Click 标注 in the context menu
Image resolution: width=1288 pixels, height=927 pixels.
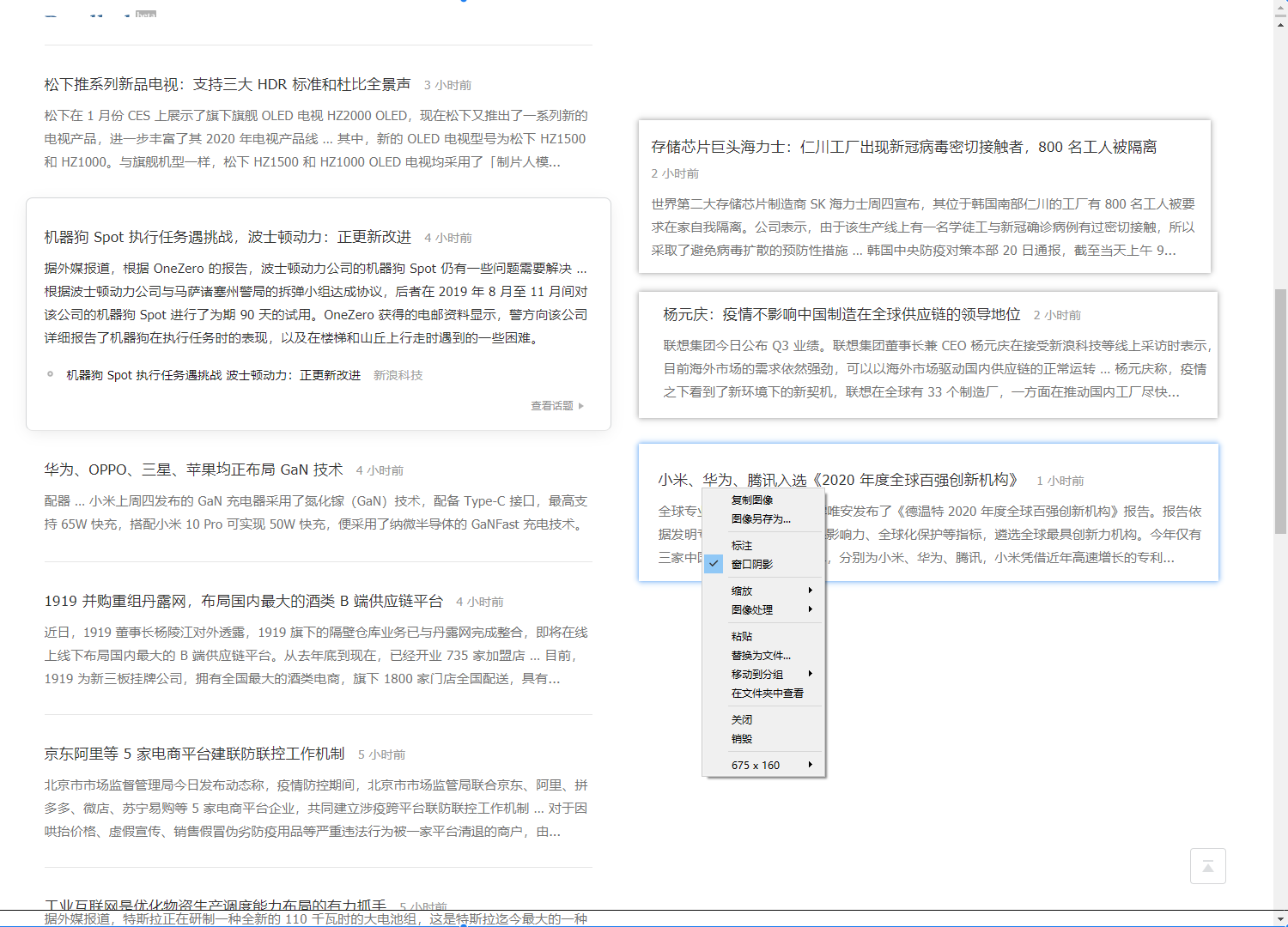pos(763,545)
